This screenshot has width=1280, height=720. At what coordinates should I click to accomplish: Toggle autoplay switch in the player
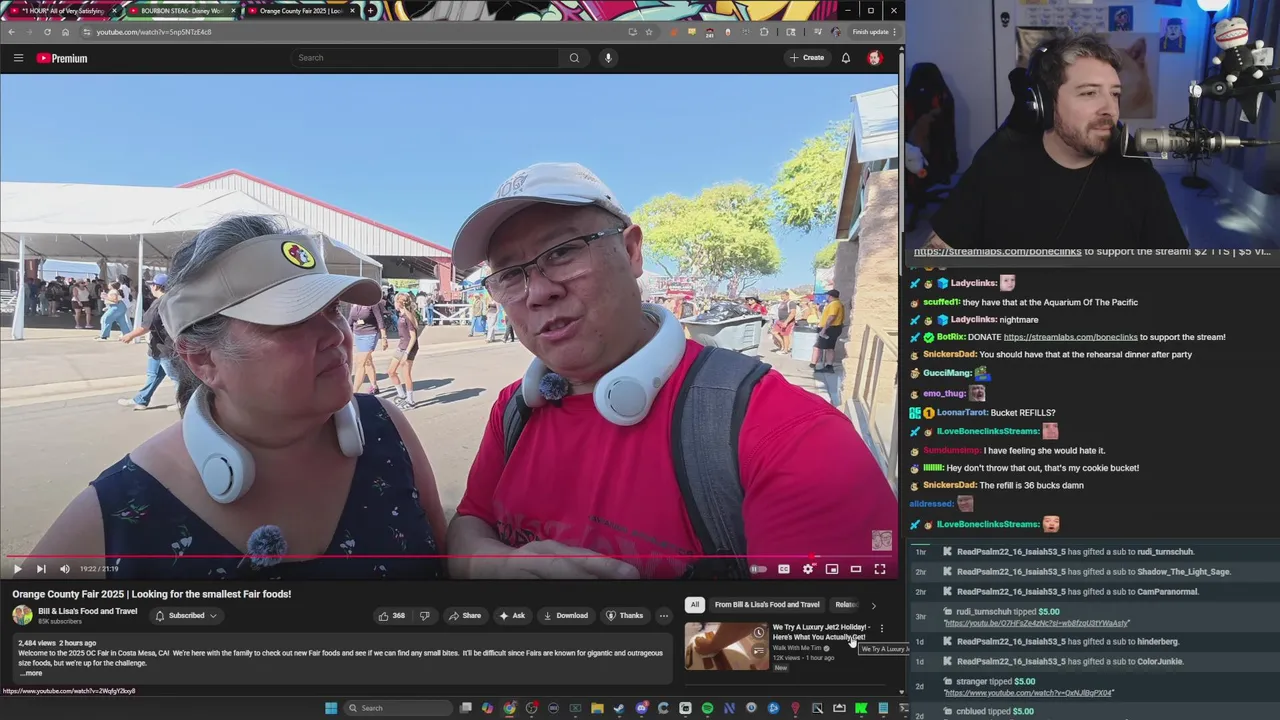tap(759, 569)
